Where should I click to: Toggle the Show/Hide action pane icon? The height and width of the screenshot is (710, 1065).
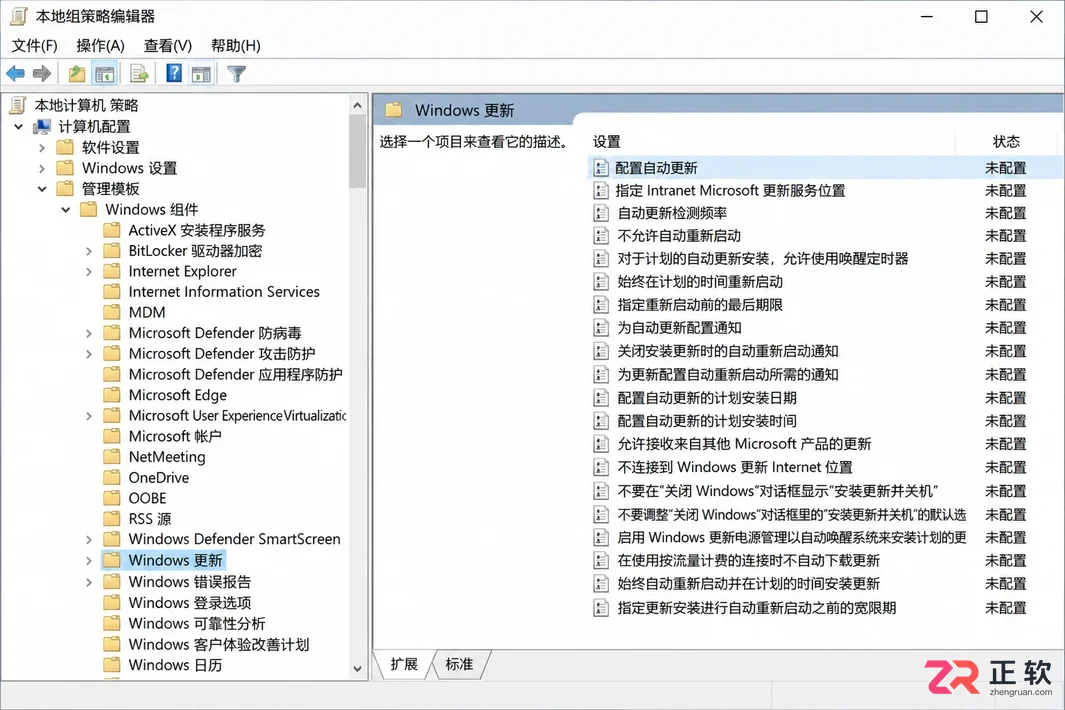point(201,73)
